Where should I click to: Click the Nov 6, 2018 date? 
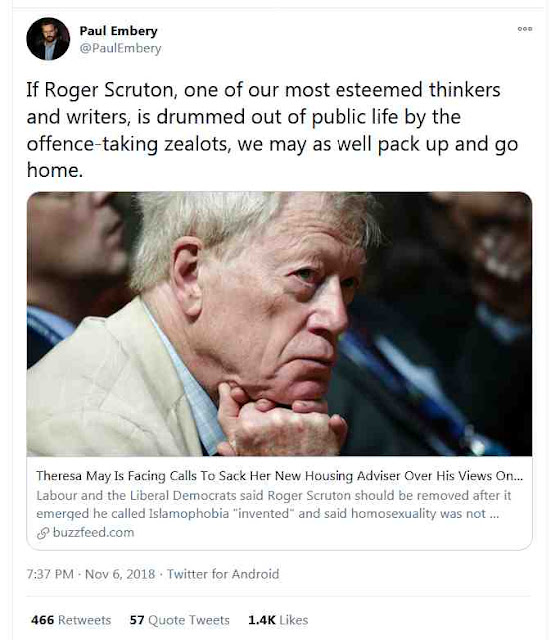pyautogui.click(x=120, y=574)
